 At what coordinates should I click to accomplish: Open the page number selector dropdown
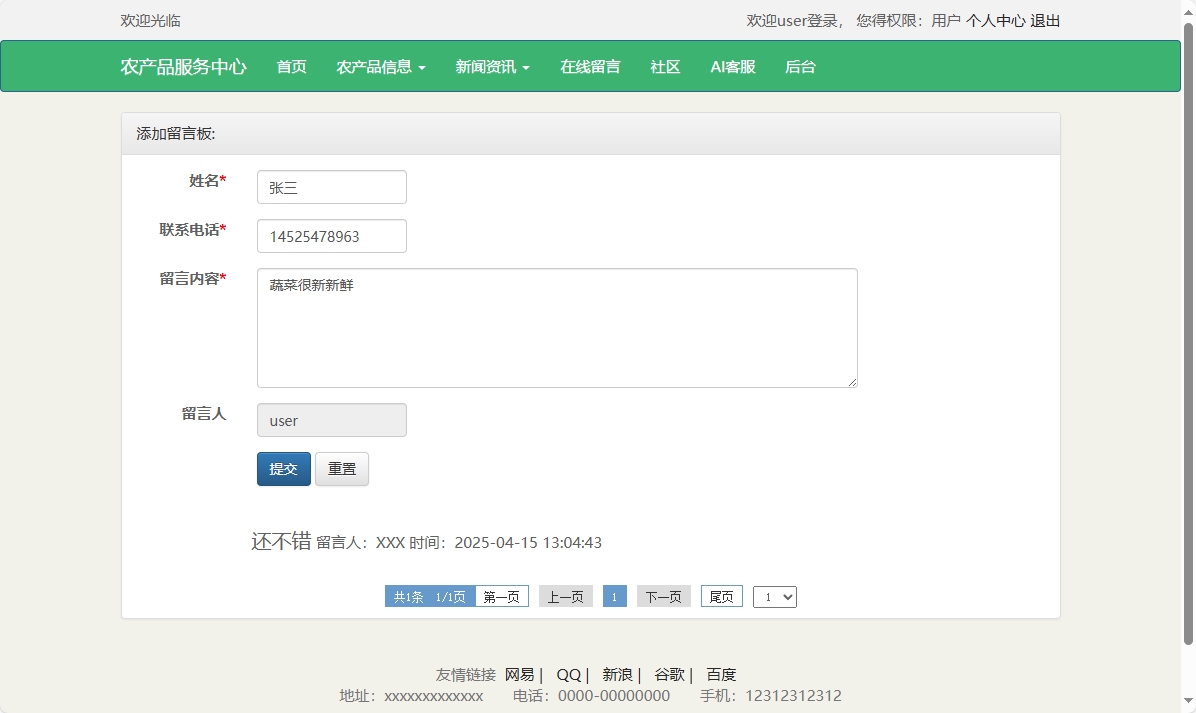point(774,596)
